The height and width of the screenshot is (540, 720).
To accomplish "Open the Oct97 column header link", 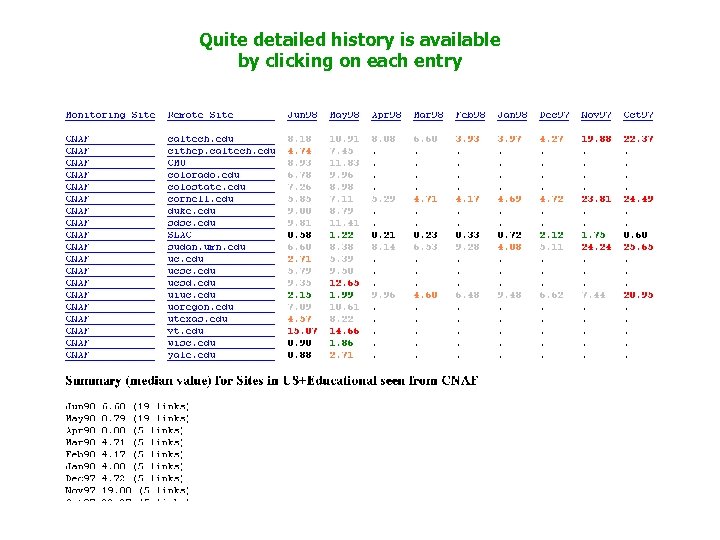I will (638, 115).
